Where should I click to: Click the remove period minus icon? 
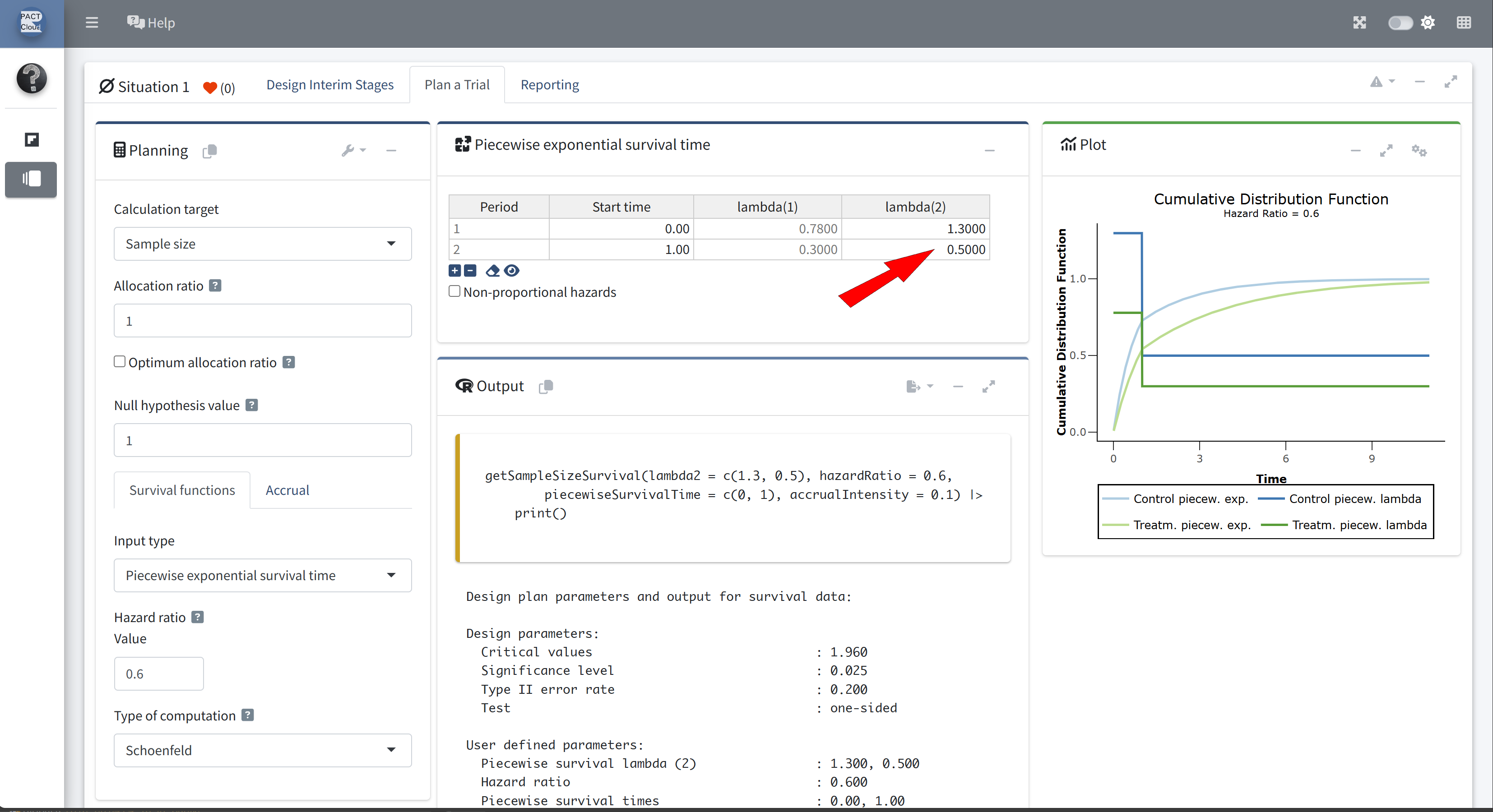click(471, 271)
